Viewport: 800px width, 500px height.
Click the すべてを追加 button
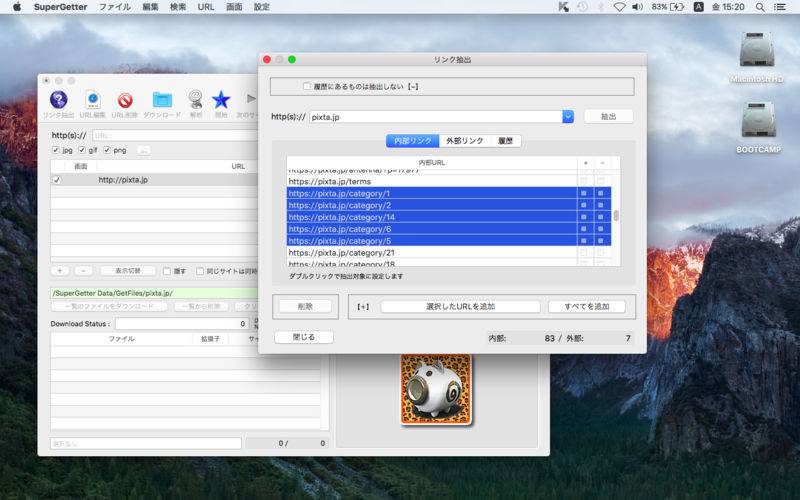coord(587,306)
